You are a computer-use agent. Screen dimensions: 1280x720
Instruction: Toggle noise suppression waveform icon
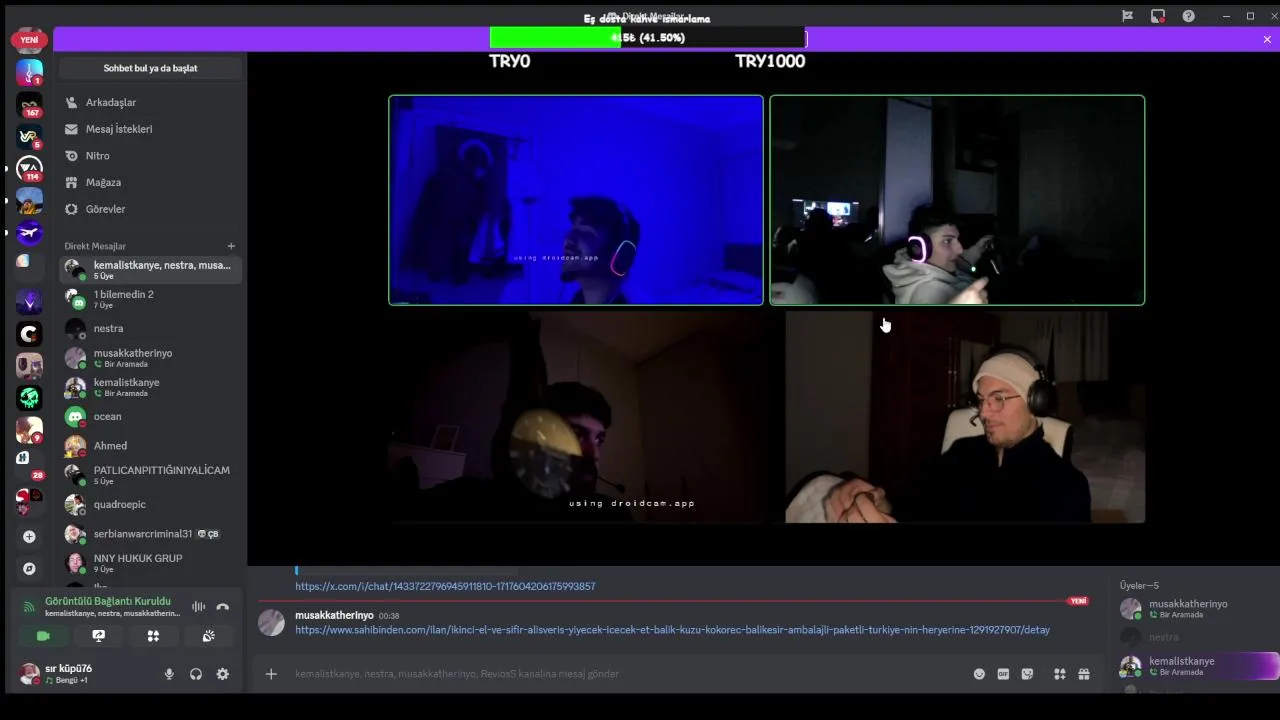(198, 607)
